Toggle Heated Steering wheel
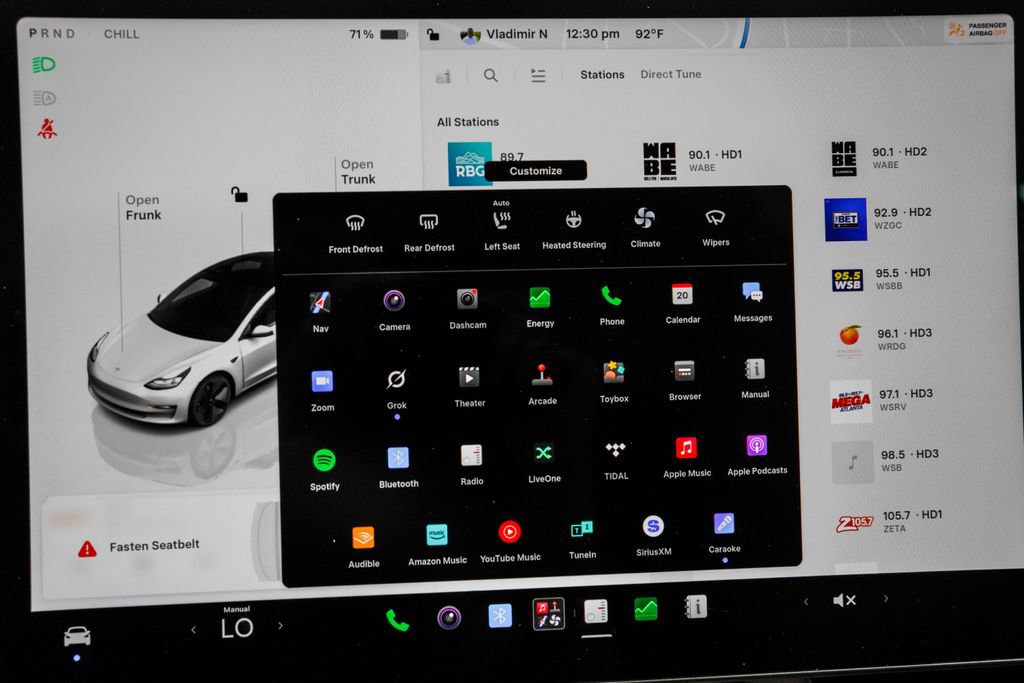The width and height of the screenshot is (1024, 683). point(573,229)
